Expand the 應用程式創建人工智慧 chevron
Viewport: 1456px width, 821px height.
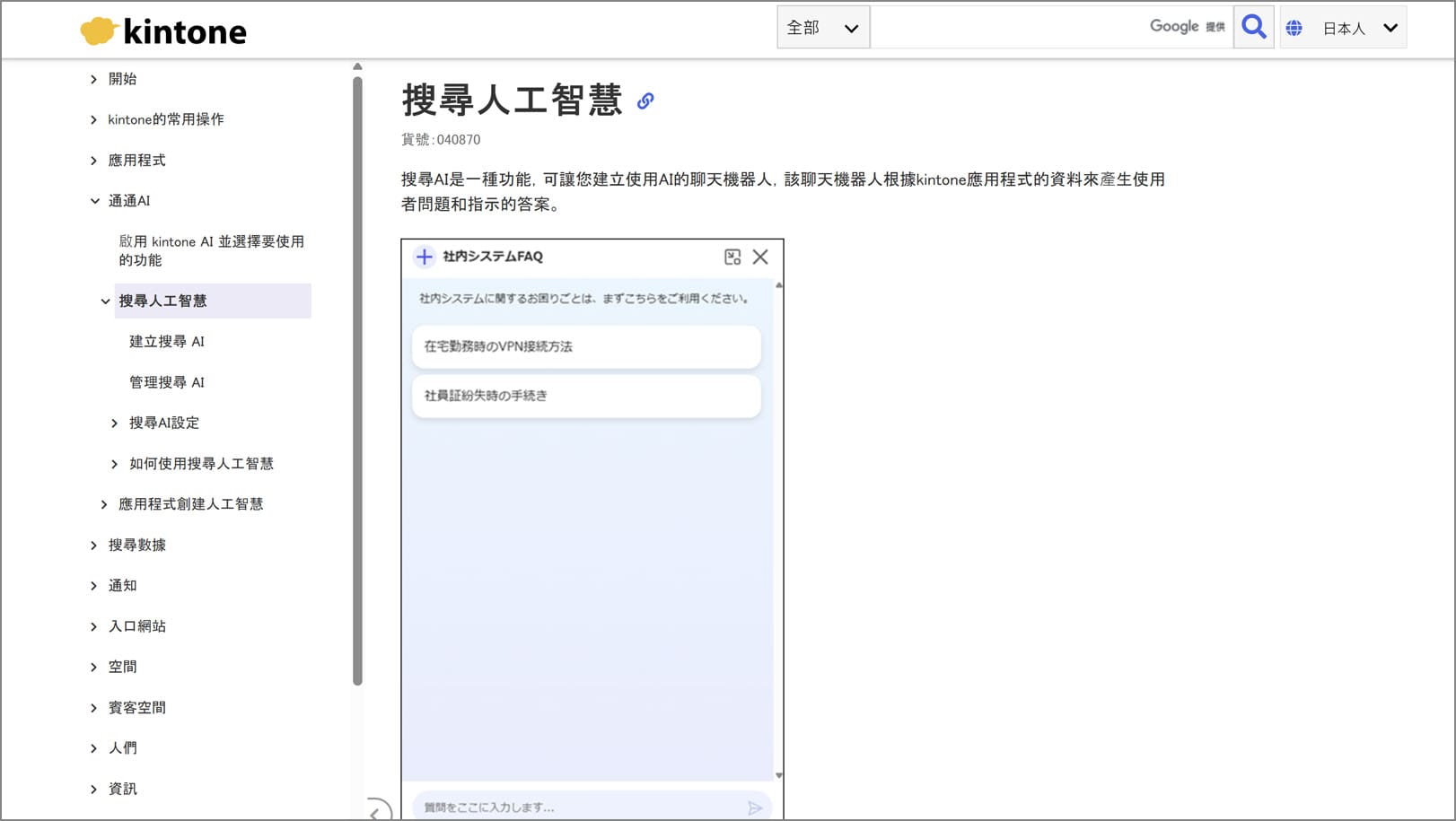tap(104, 504)
